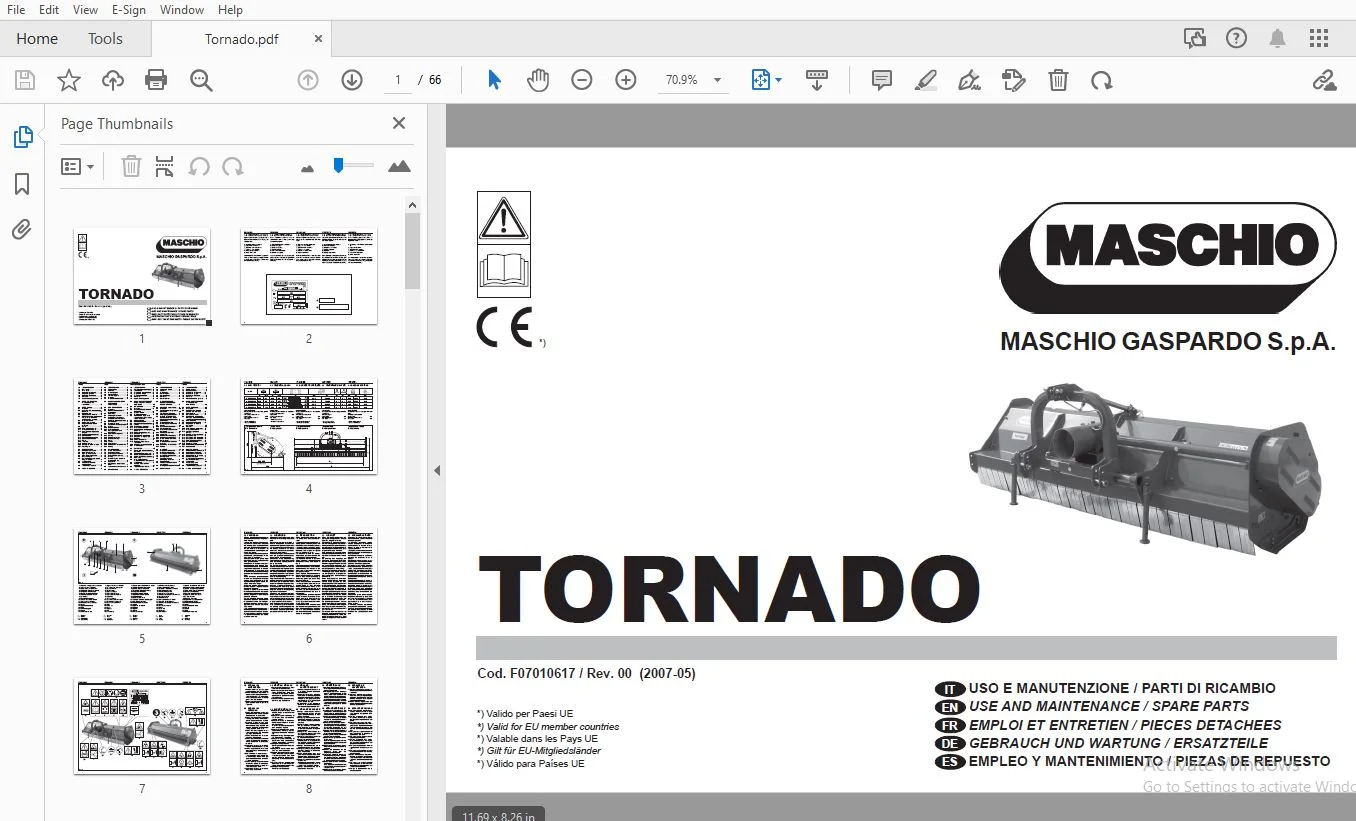Image resolution: width=1356 pixels, height=821 pixels.
Task: Click the print pages icon in thumbnails
Action: 165,167
